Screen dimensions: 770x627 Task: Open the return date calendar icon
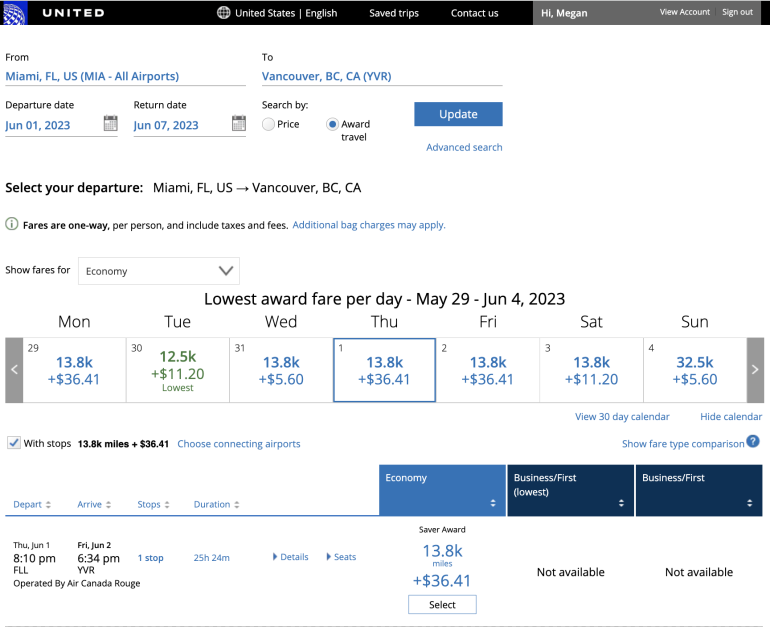(x=238, y=124)
